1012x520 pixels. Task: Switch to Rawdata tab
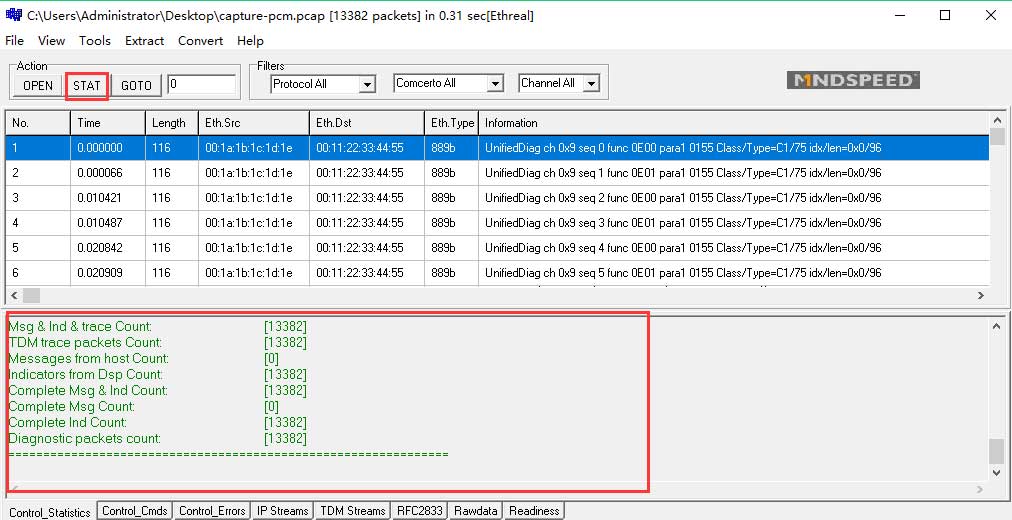476,511
